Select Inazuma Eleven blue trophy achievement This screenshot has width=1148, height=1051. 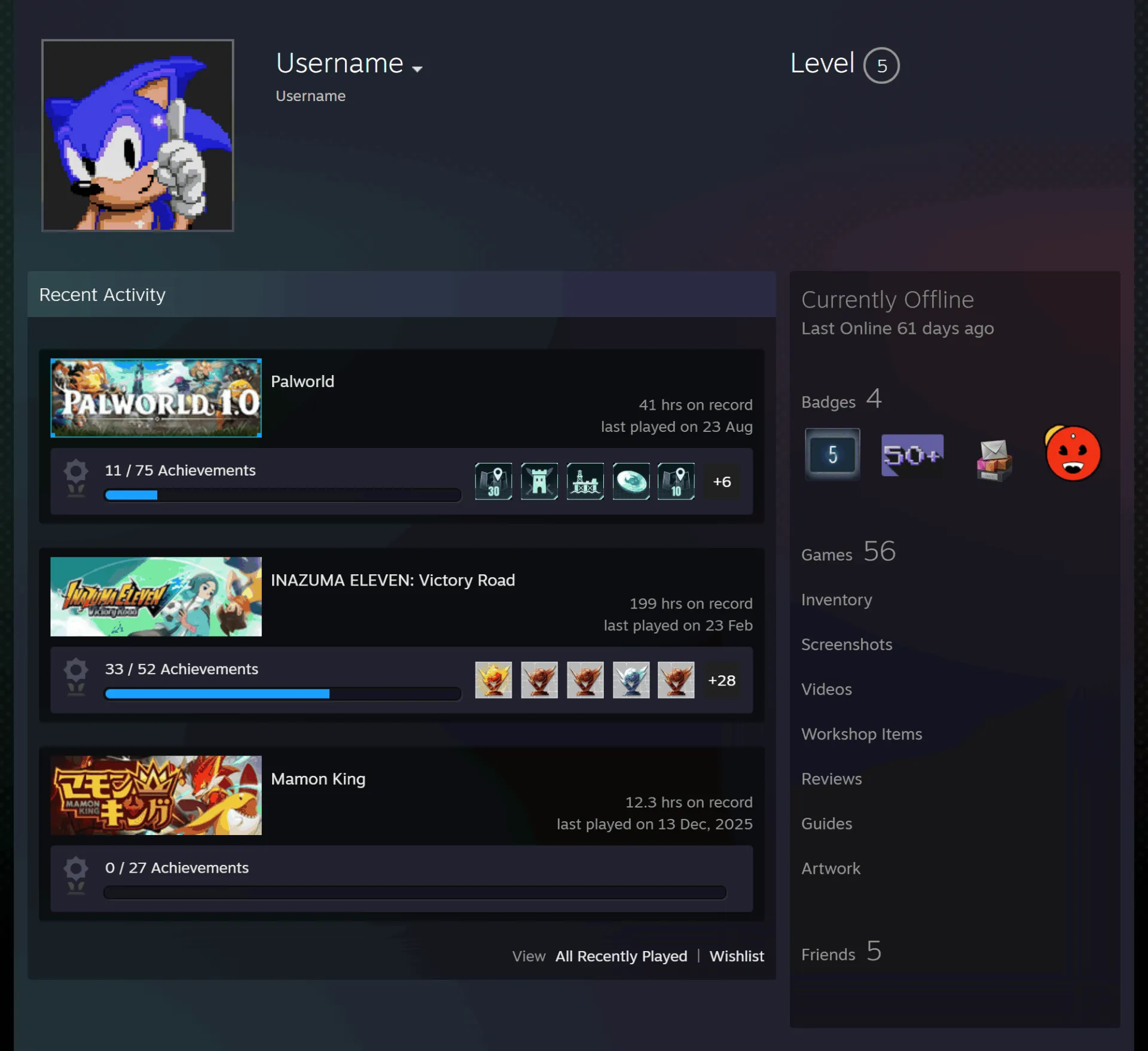click(631, 680)
